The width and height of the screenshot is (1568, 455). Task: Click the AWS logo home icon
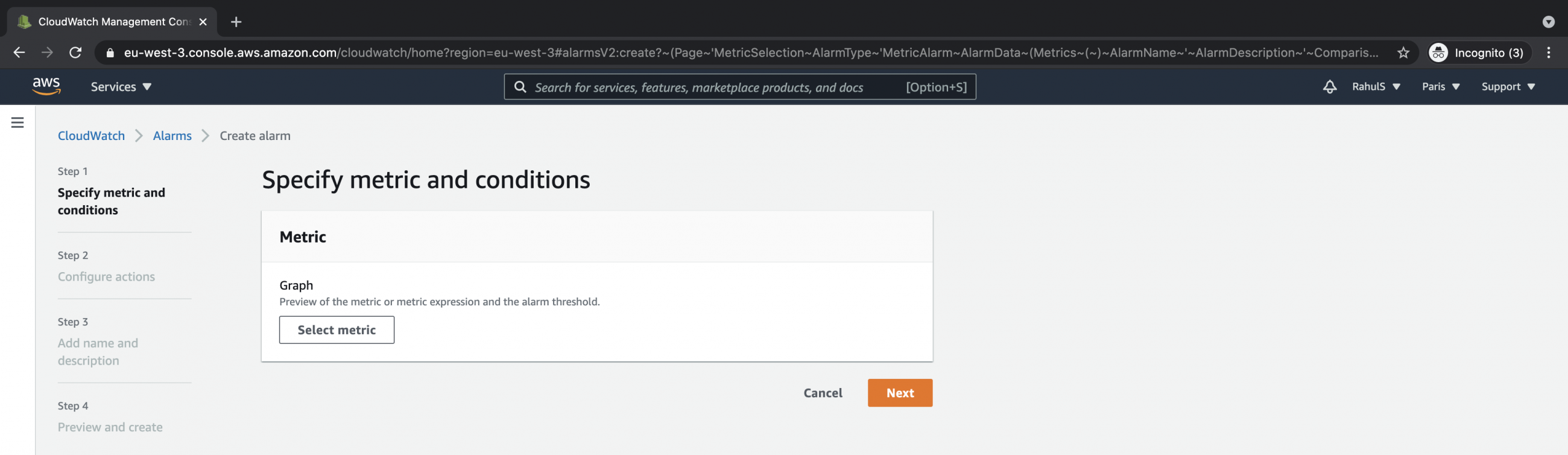pyautogui.click(x=46, y=86)
